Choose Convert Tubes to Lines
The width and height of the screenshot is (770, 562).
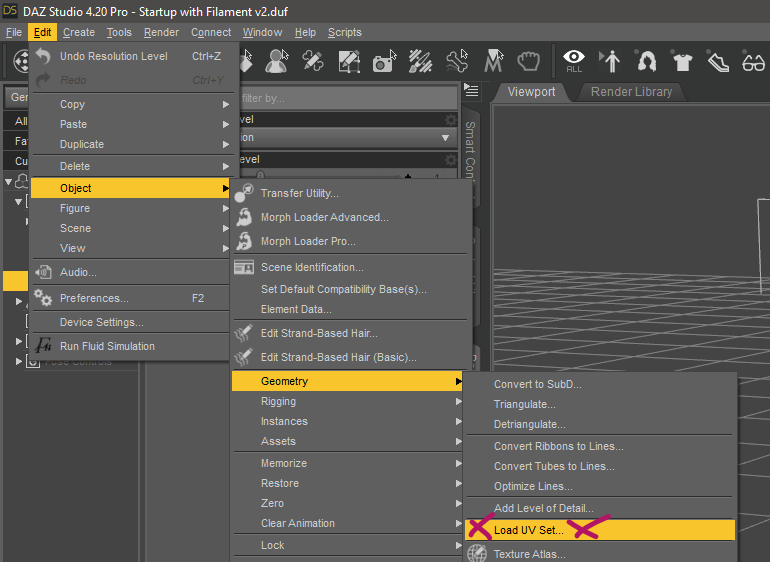click(600, 466)
